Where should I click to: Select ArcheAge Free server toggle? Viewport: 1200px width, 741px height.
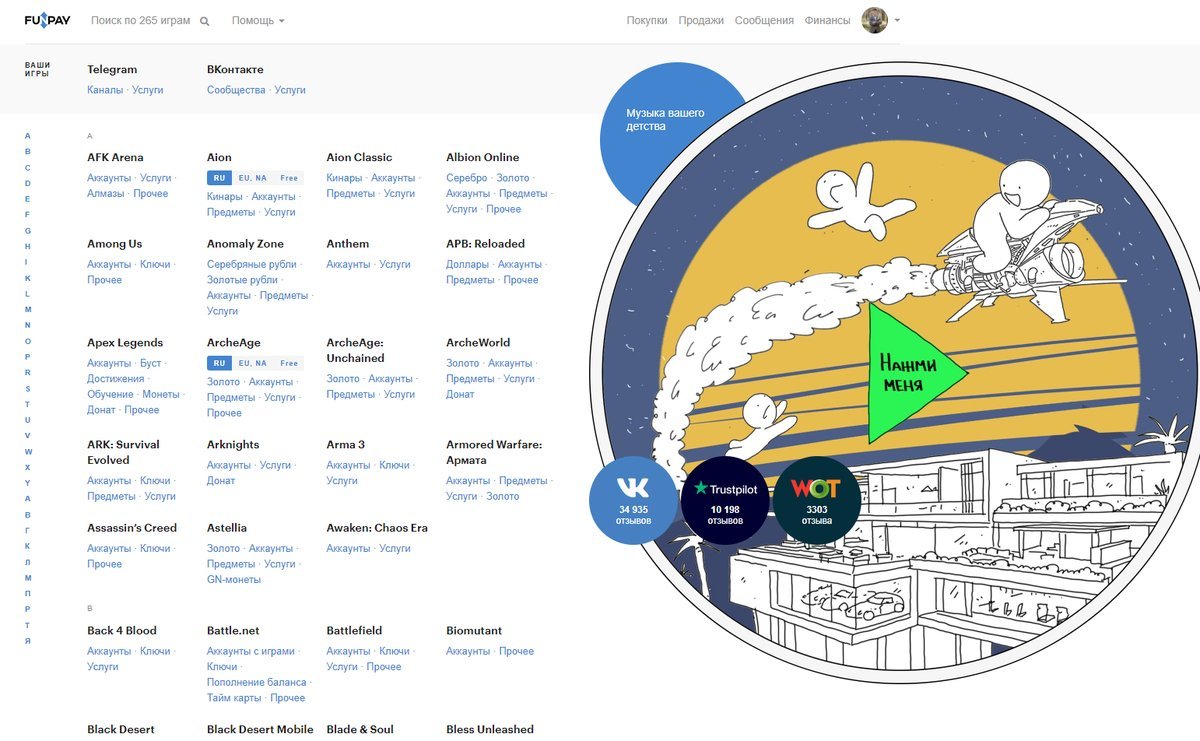[x=289, y=363]
